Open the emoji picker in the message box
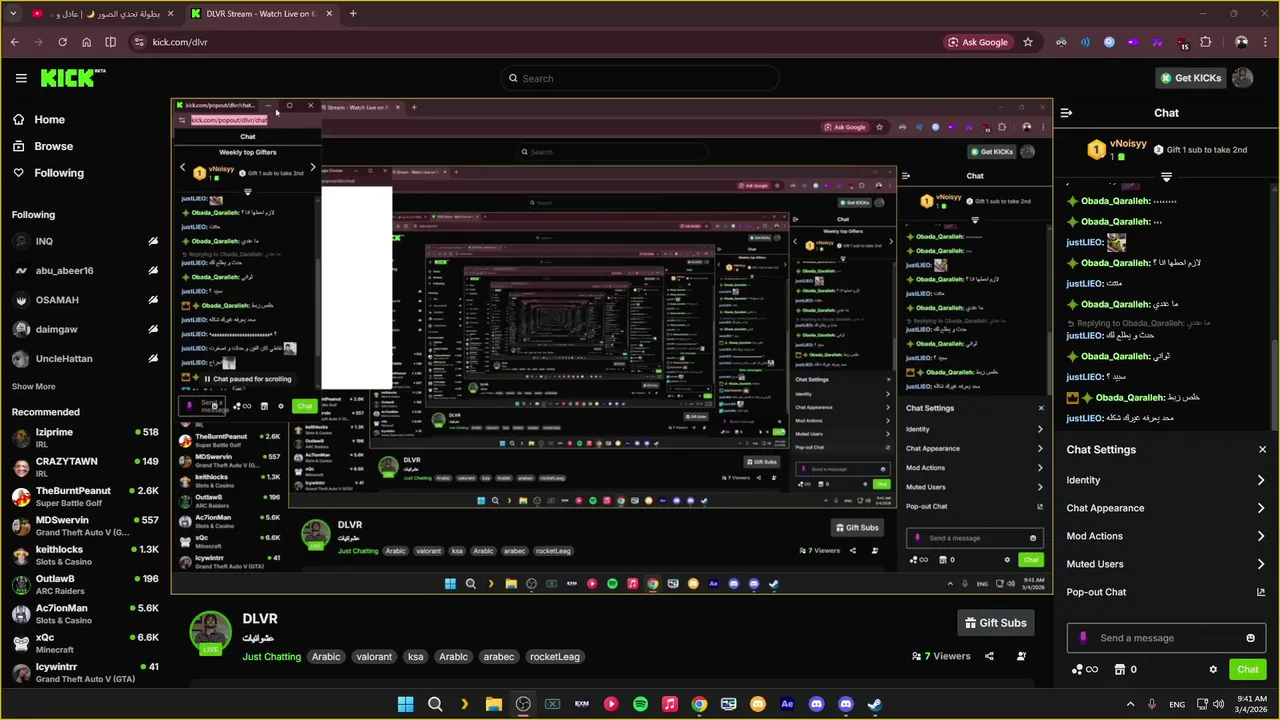Screen dimensions: 1280x720 (1250, 638)
